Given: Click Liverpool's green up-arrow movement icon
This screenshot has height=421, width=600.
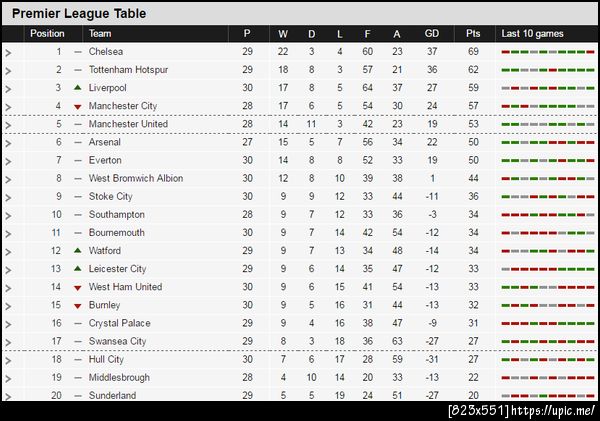Looking at the screenshot, I should click(77, 88).
